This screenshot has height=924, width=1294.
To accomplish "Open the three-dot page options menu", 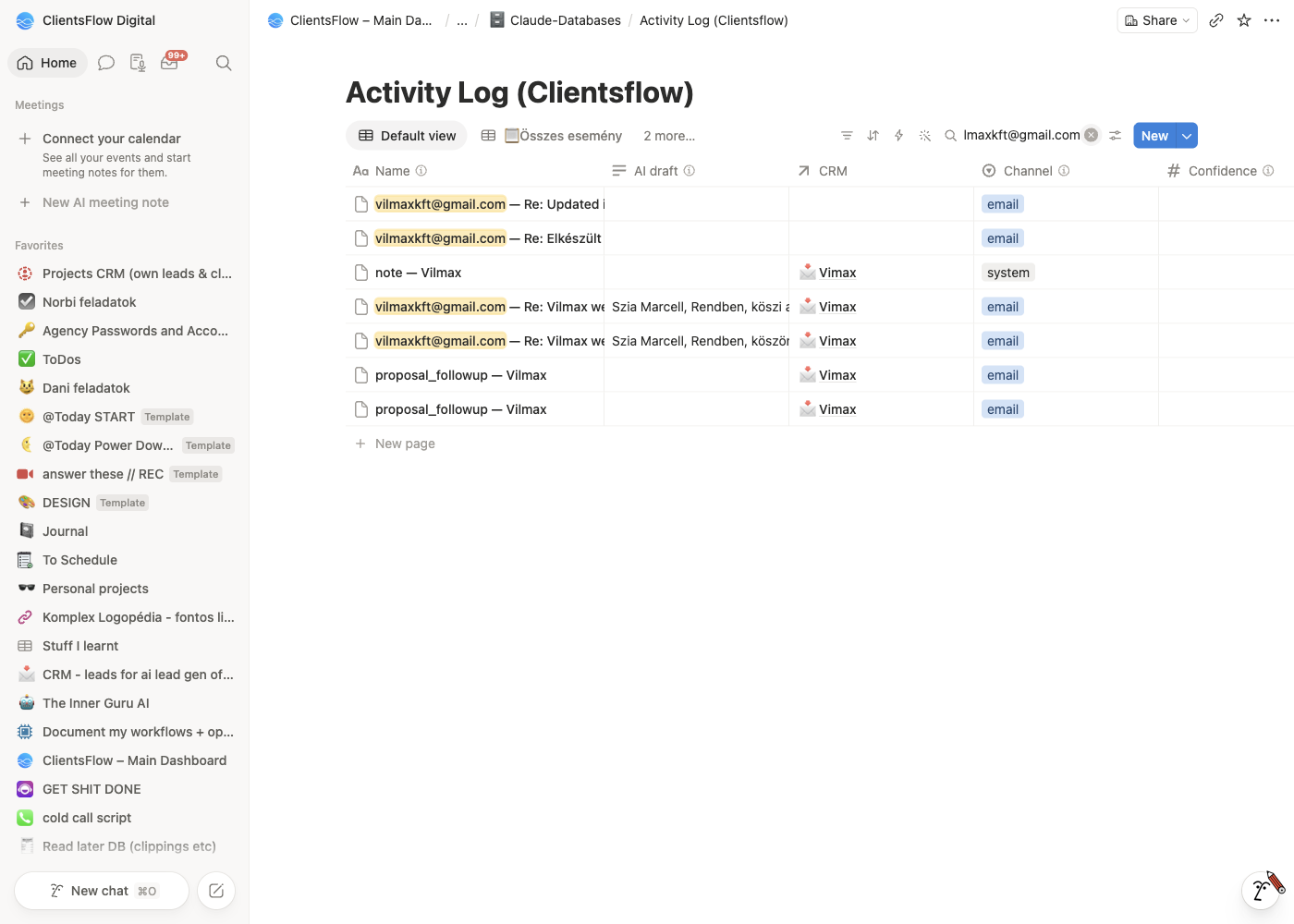I will pyautogui.click(x=1272, y=20).
